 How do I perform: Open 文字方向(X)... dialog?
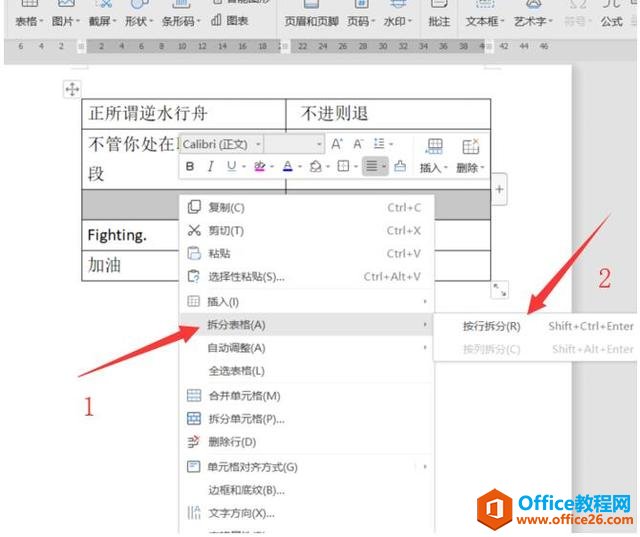(x=306, y=513)
